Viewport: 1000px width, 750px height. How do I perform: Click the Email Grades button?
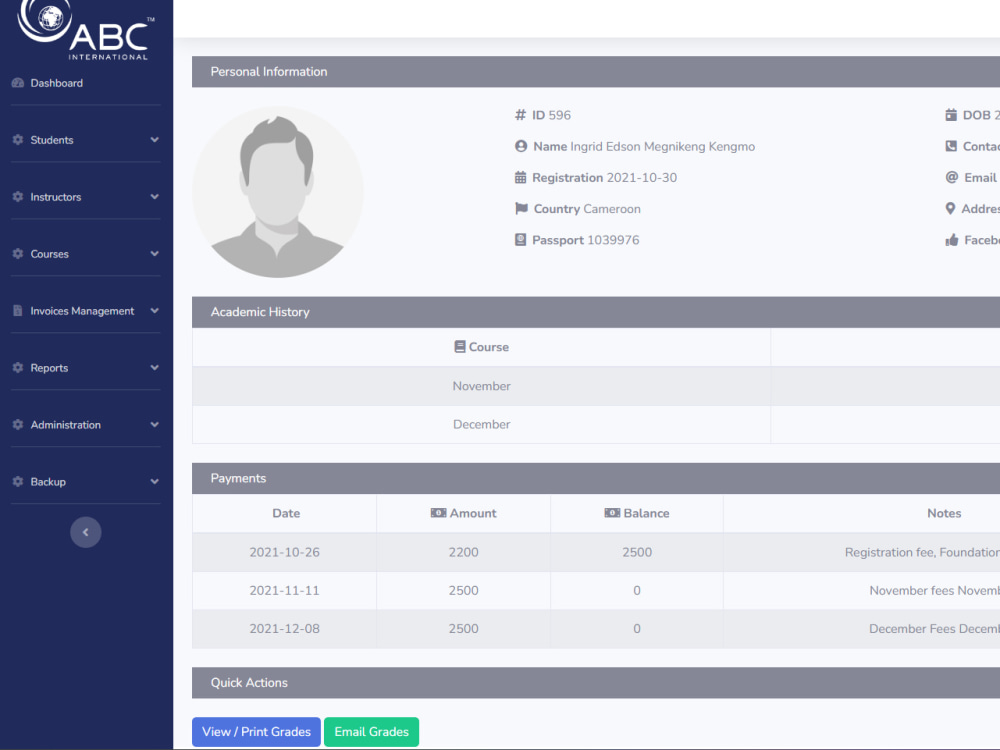click(x=371, y=731)
